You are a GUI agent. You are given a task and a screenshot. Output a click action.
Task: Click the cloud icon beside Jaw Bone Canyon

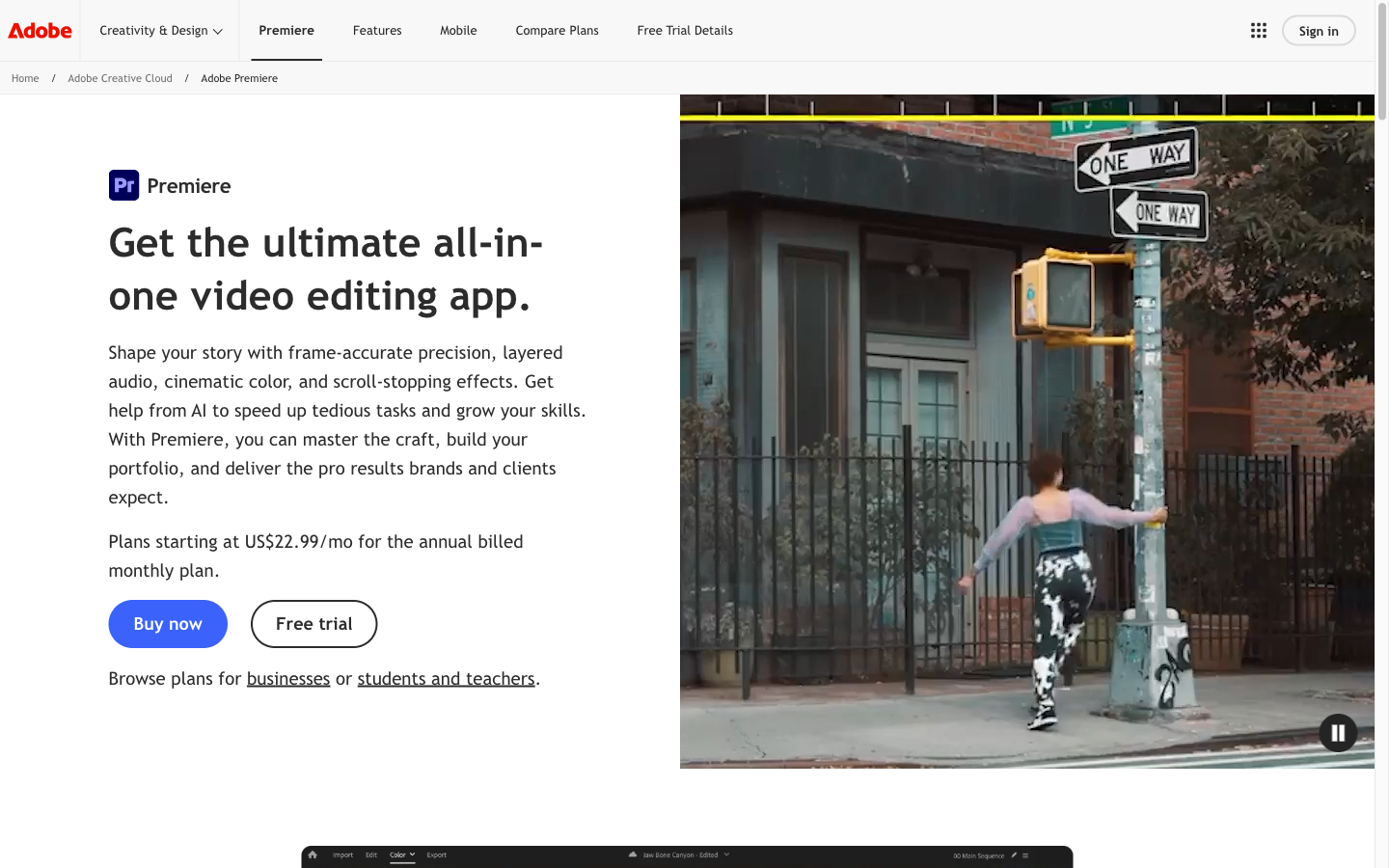pyautogui.click(x=633, y=854)
